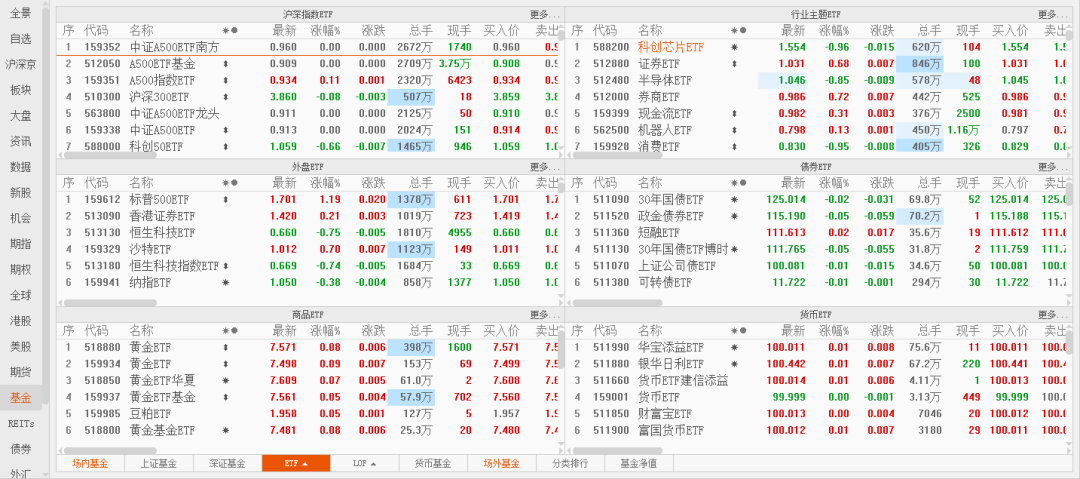Click the marker icon beside 银华日利ETF

tap(734, 364)
